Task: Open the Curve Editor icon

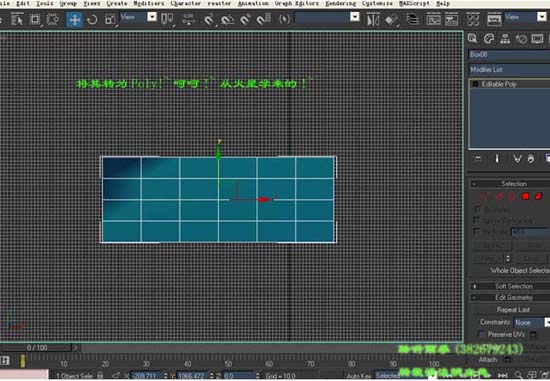Action: (434, 19)
